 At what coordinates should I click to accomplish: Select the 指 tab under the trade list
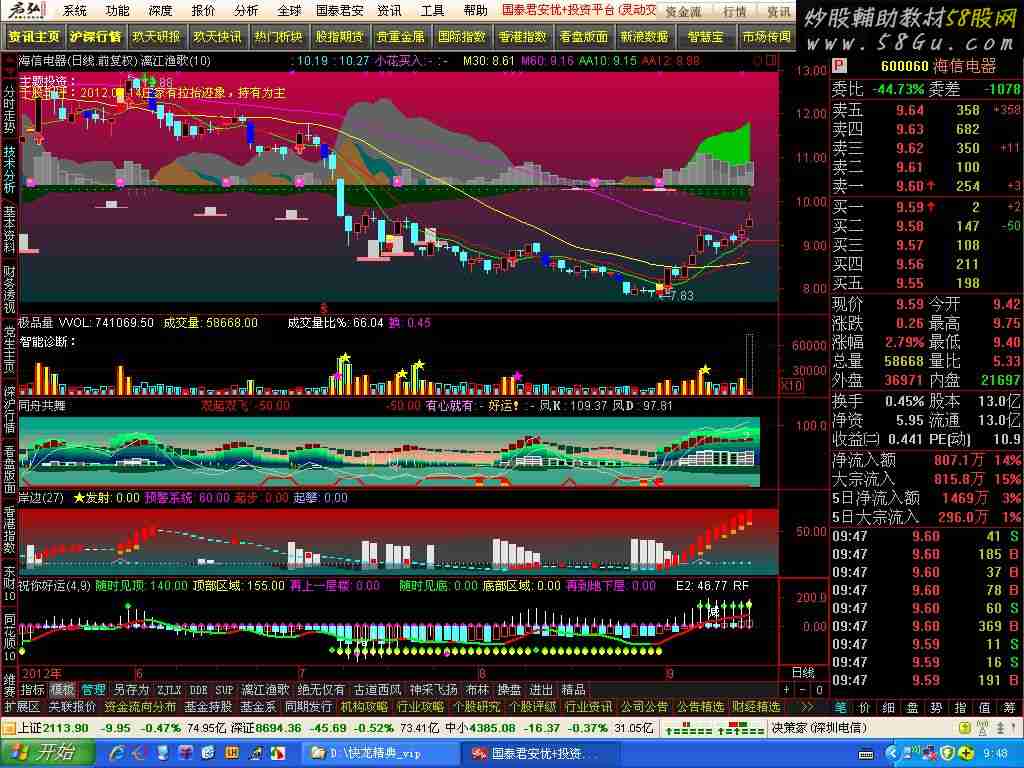(961, 707)
